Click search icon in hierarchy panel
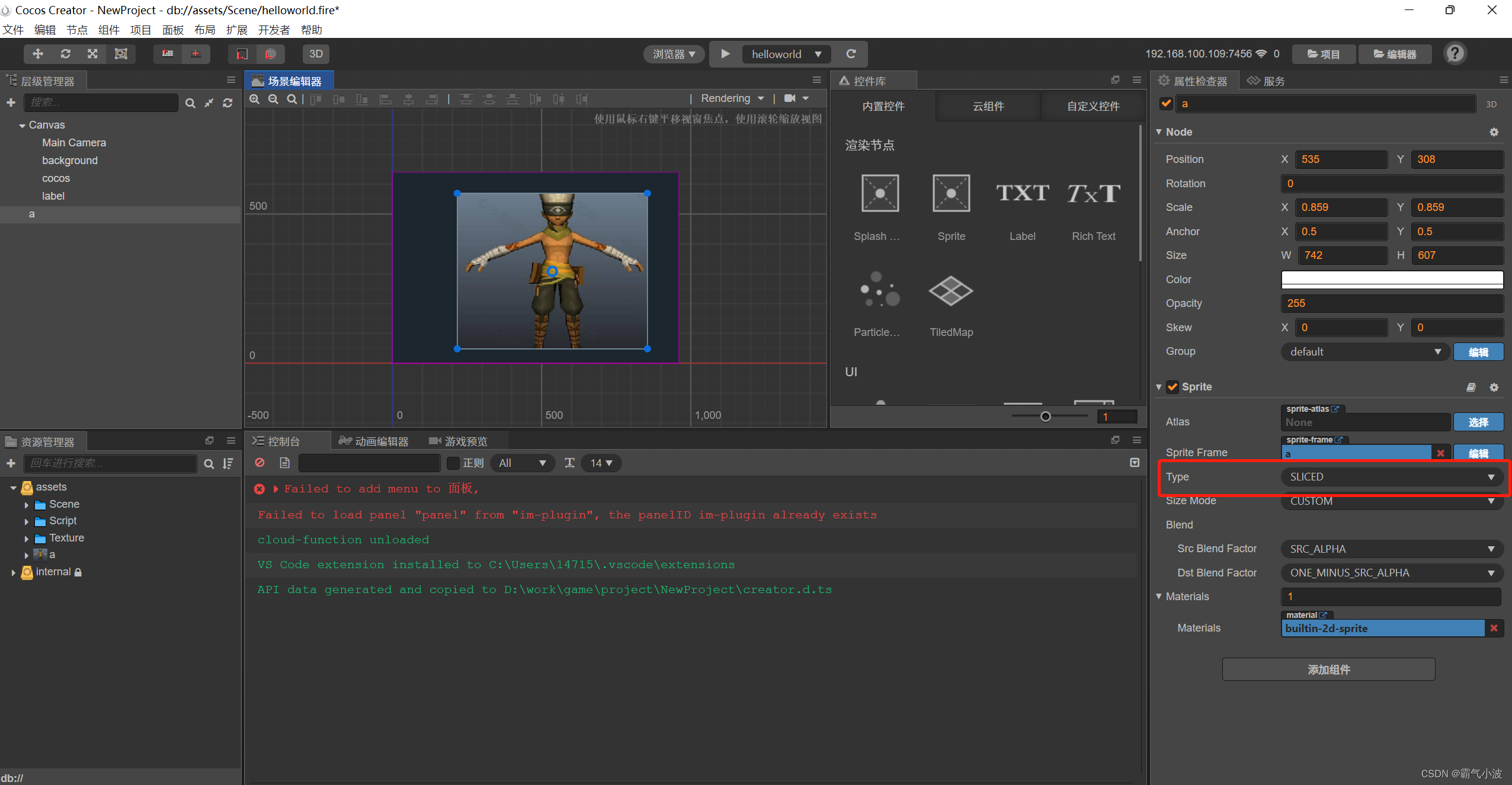 pos(190,103)
